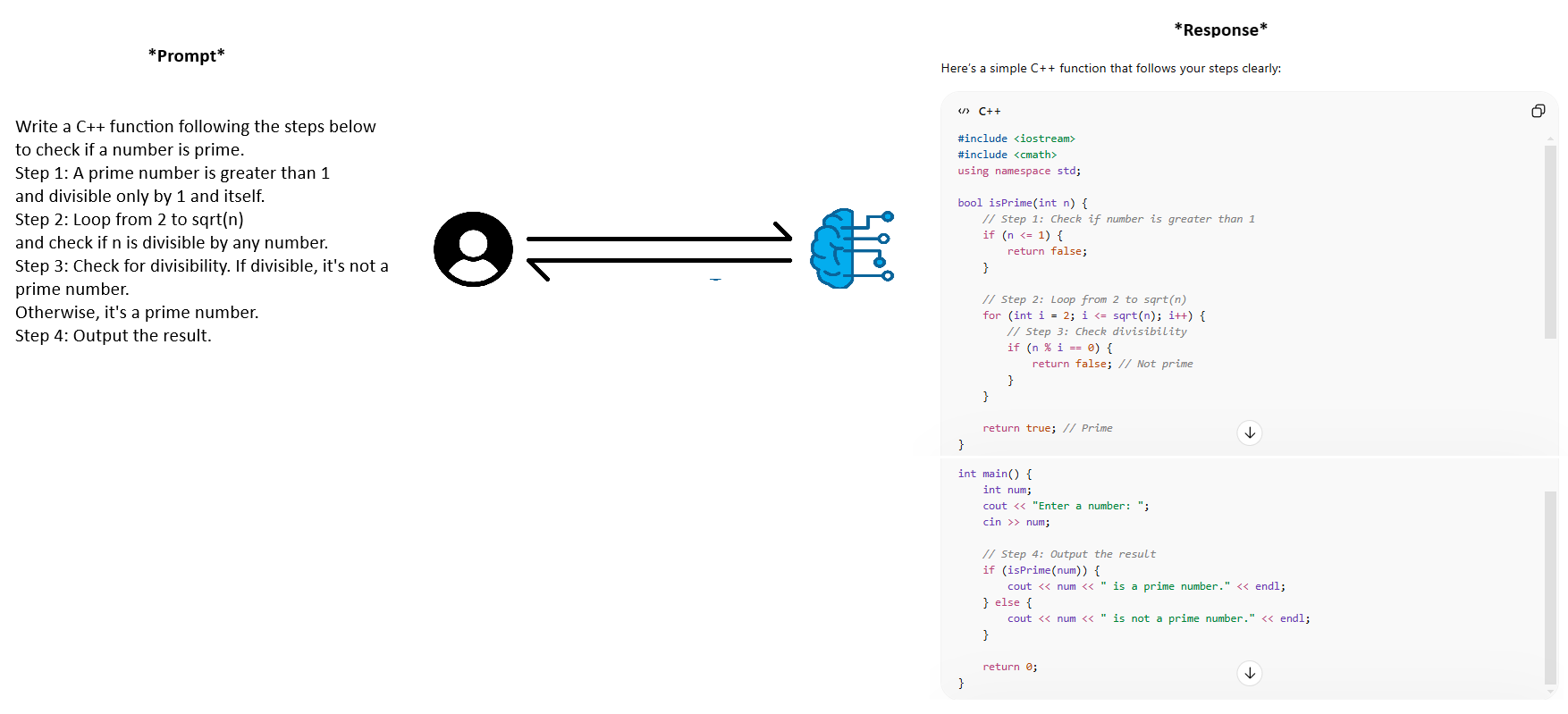This screenshot has height=714, width=1568.
Task: Click the 'int main()' code line
Action: click(x=994, y=474)
